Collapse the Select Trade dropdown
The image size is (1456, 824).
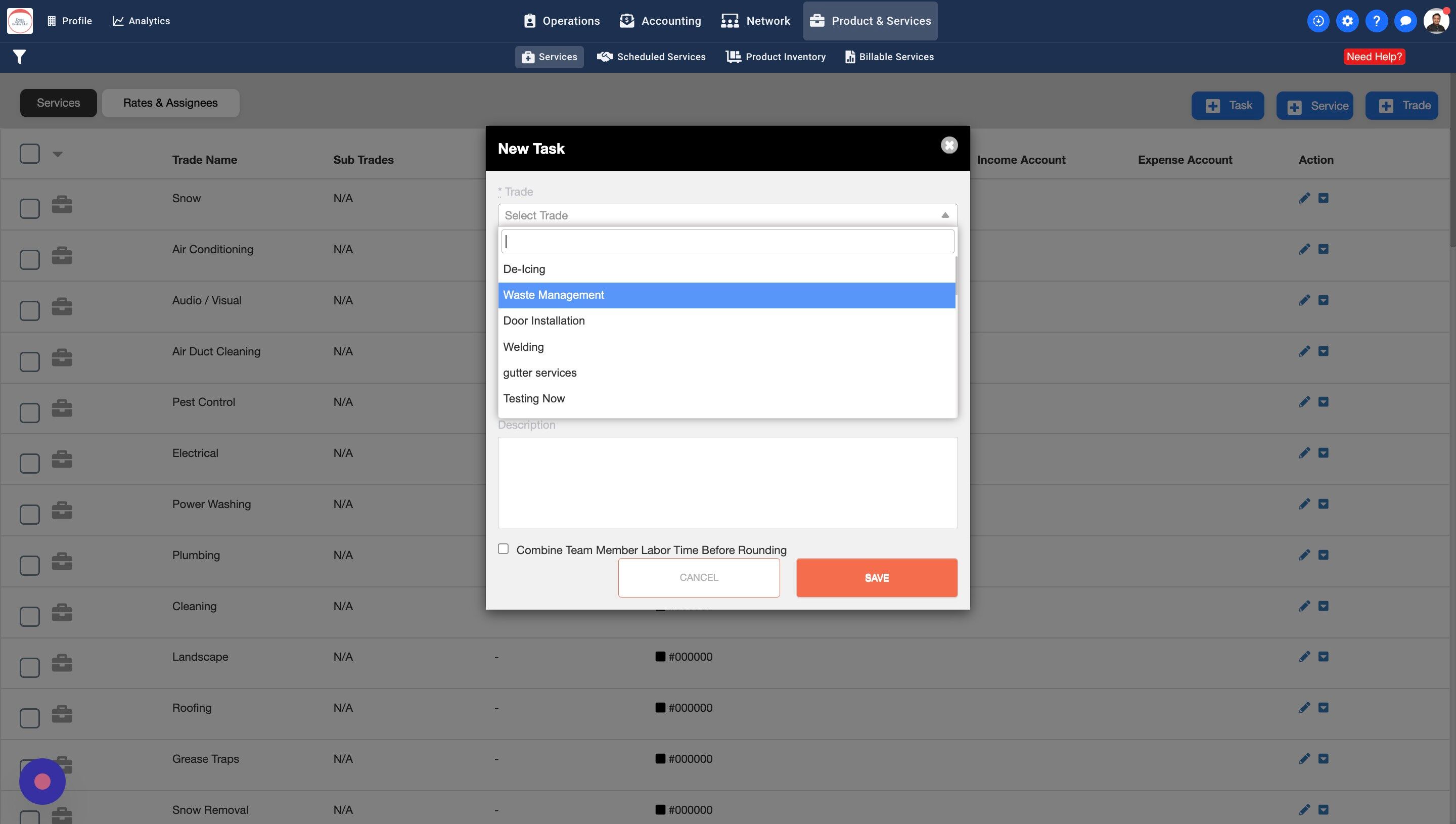pyautogui.click(x=944, y=215)
